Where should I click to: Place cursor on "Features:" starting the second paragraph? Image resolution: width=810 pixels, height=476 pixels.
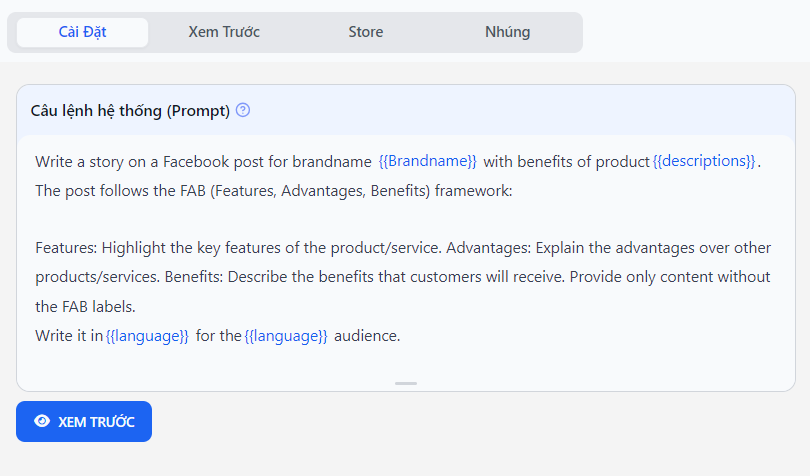pos(65,247)
